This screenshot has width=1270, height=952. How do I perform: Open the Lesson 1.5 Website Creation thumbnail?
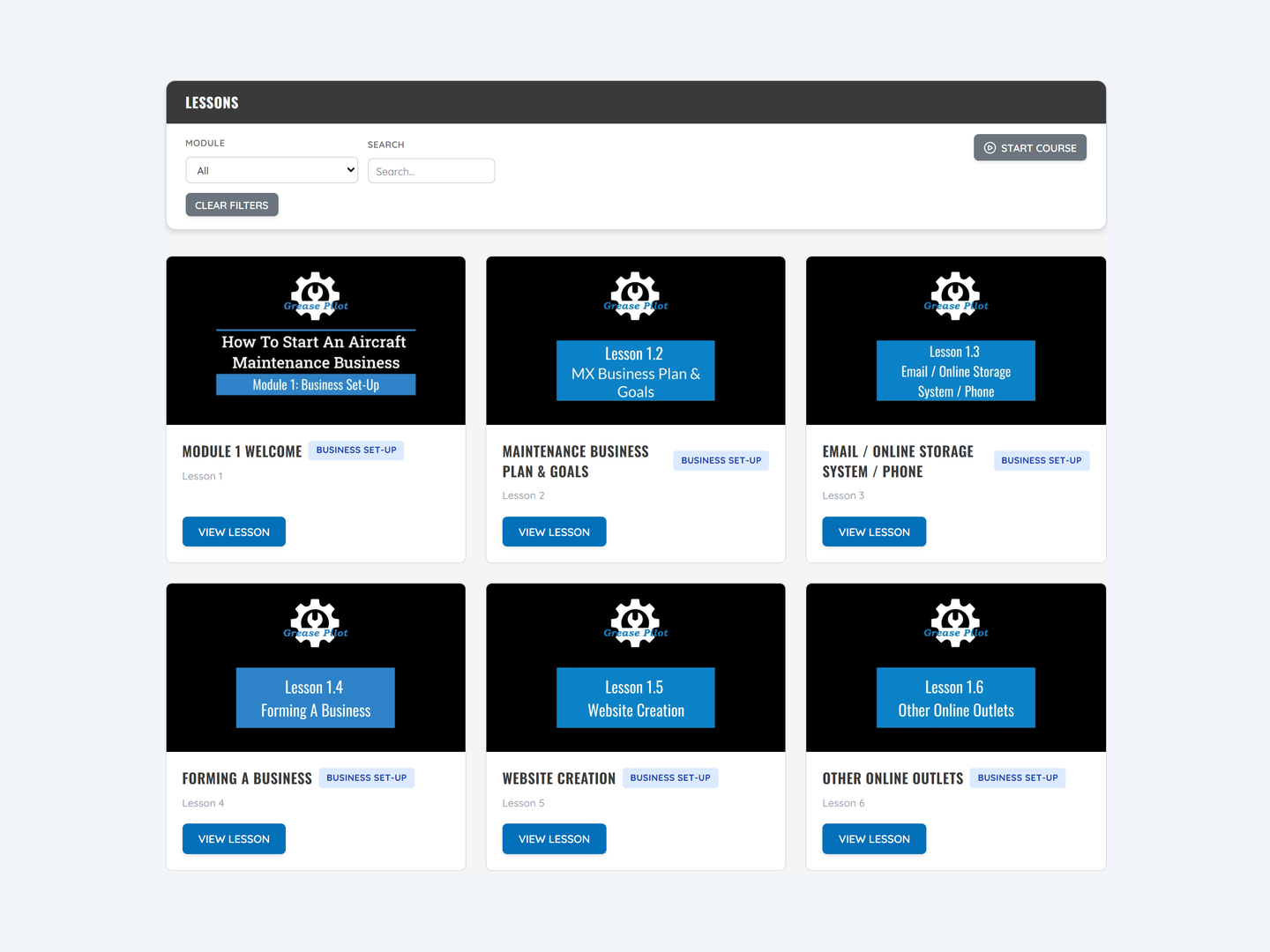coord(636,667)
